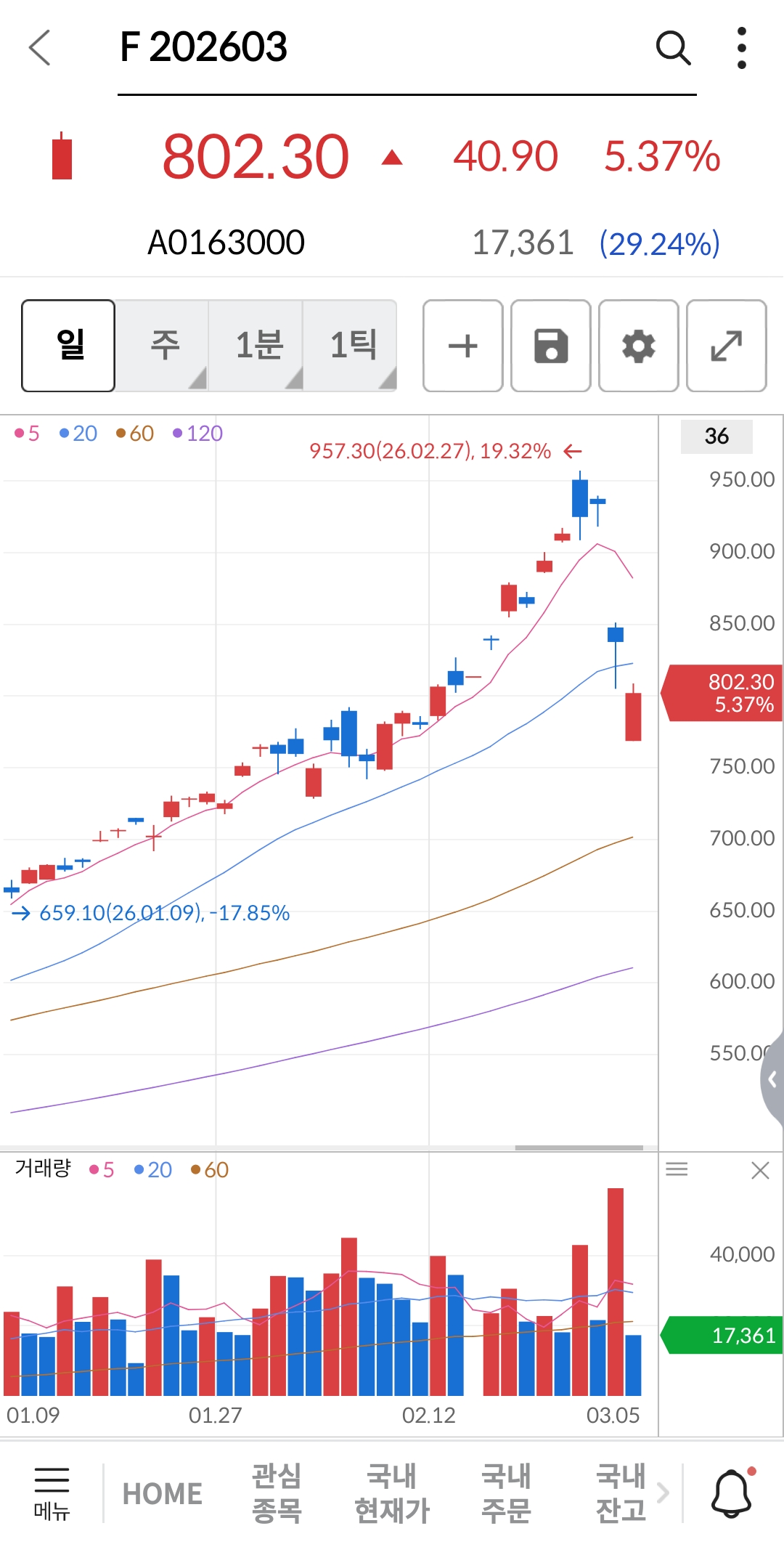Add an indicator with the plus button
The width and height of the screenshot is (784, 1547).
[463, 346]
